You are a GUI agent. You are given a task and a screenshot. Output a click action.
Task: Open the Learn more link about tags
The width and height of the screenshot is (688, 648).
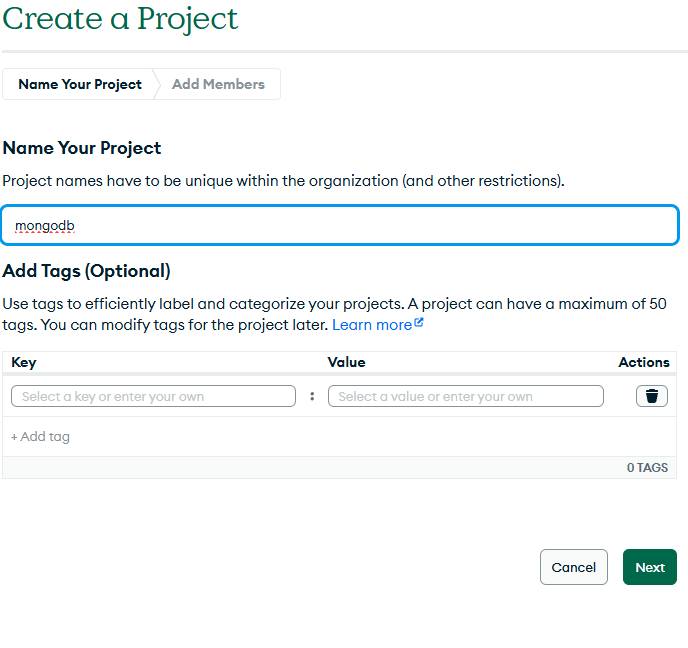coord(372,325)
